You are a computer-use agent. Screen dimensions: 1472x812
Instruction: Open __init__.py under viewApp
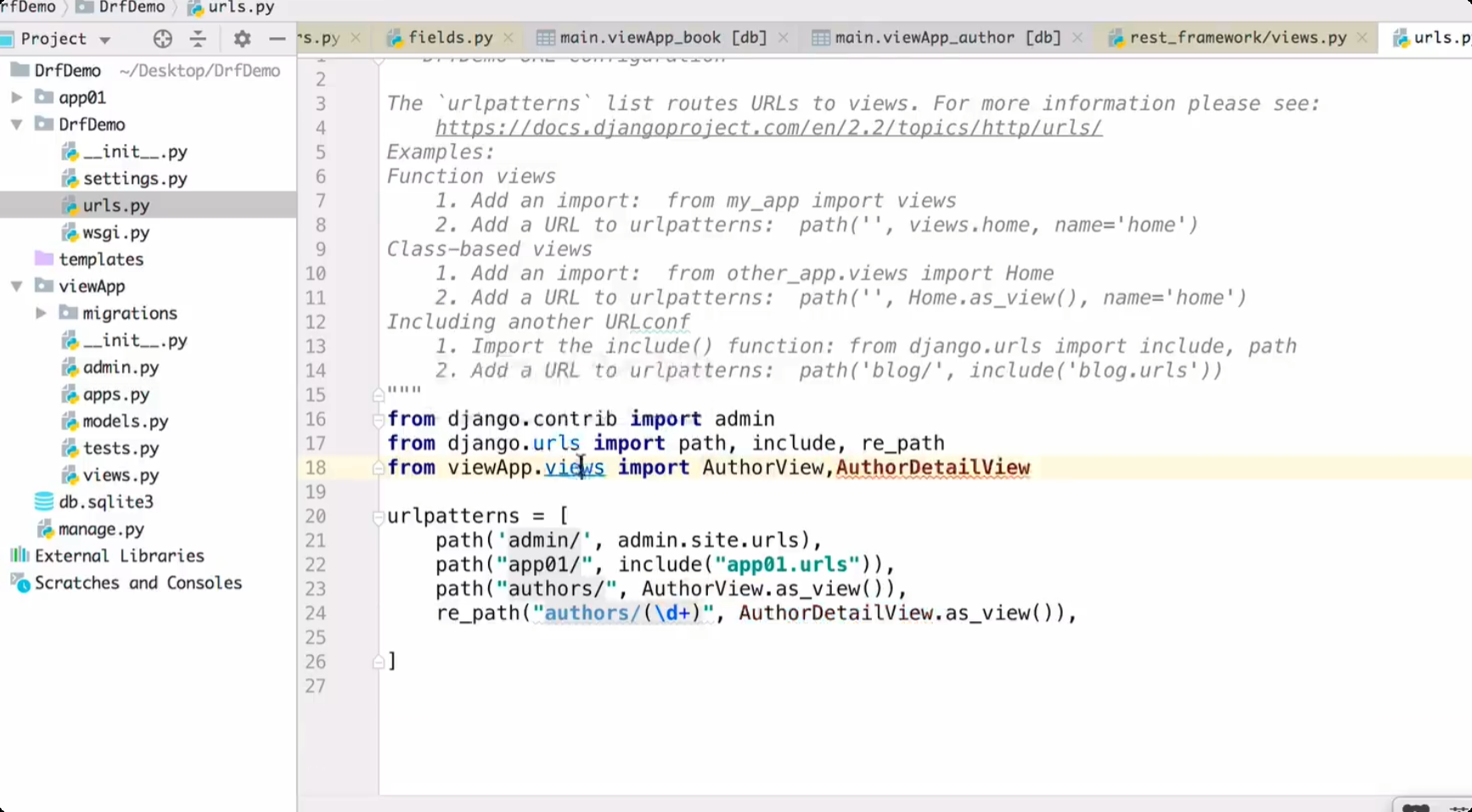pyautogui.click(x=134, y=340)
